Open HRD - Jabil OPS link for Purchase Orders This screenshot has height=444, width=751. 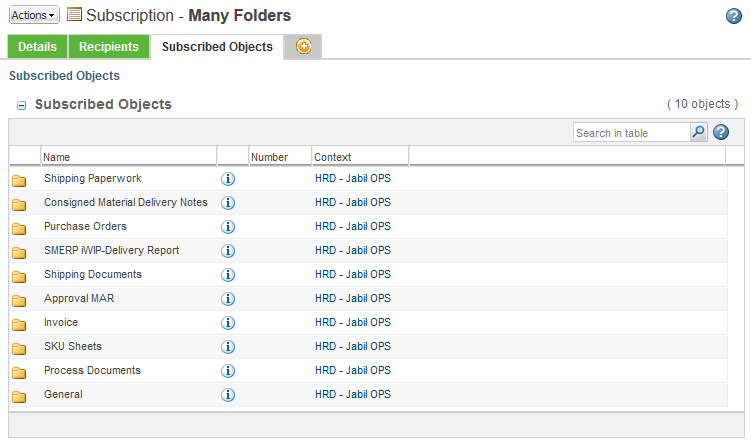(353, 226)
